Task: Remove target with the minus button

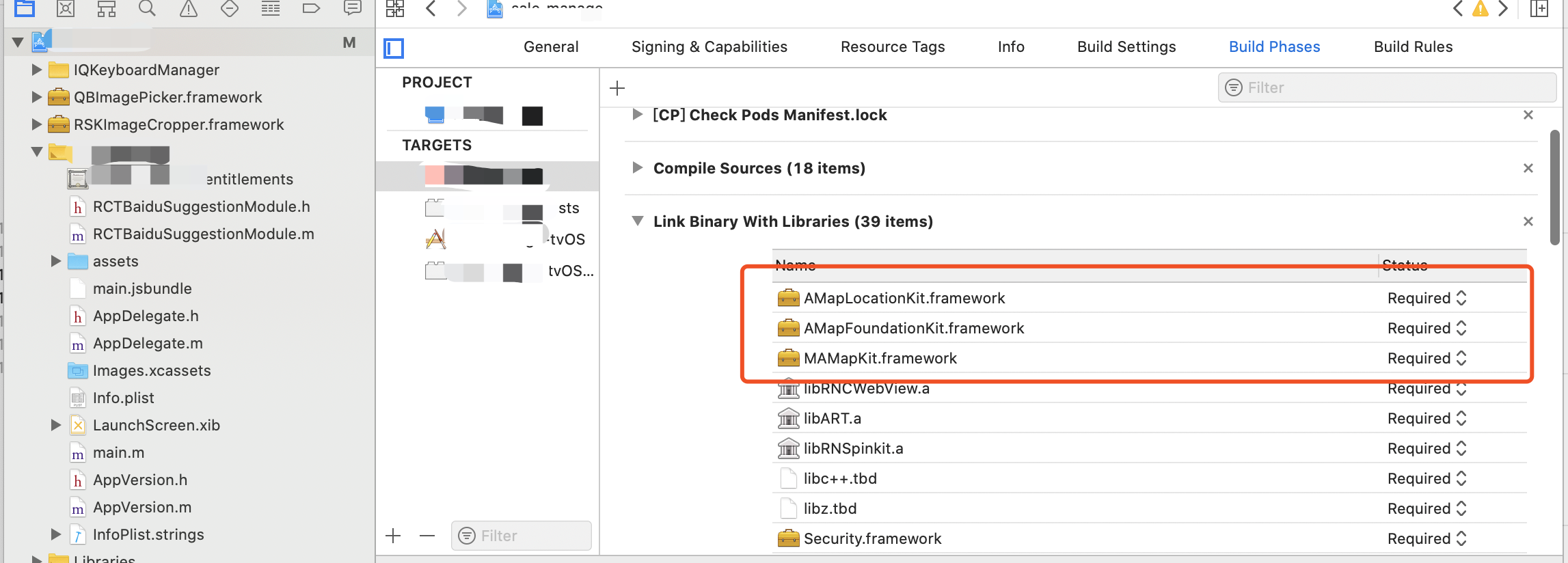Action: (x=427, y=536)
